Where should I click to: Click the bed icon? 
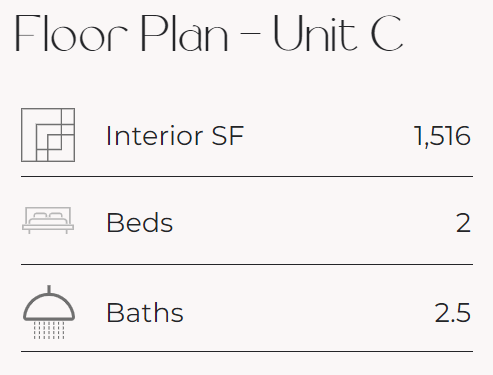pyautogui.click(x=48, y=220)
